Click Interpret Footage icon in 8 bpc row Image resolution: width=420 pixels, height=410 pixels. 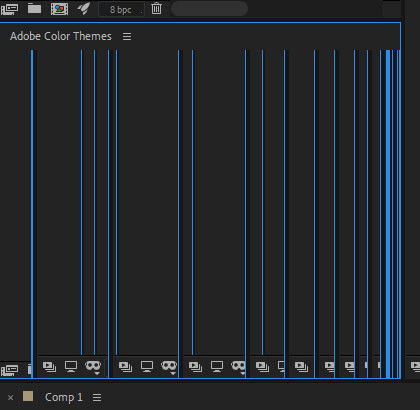pyautogui.click(x=9, y=9)
